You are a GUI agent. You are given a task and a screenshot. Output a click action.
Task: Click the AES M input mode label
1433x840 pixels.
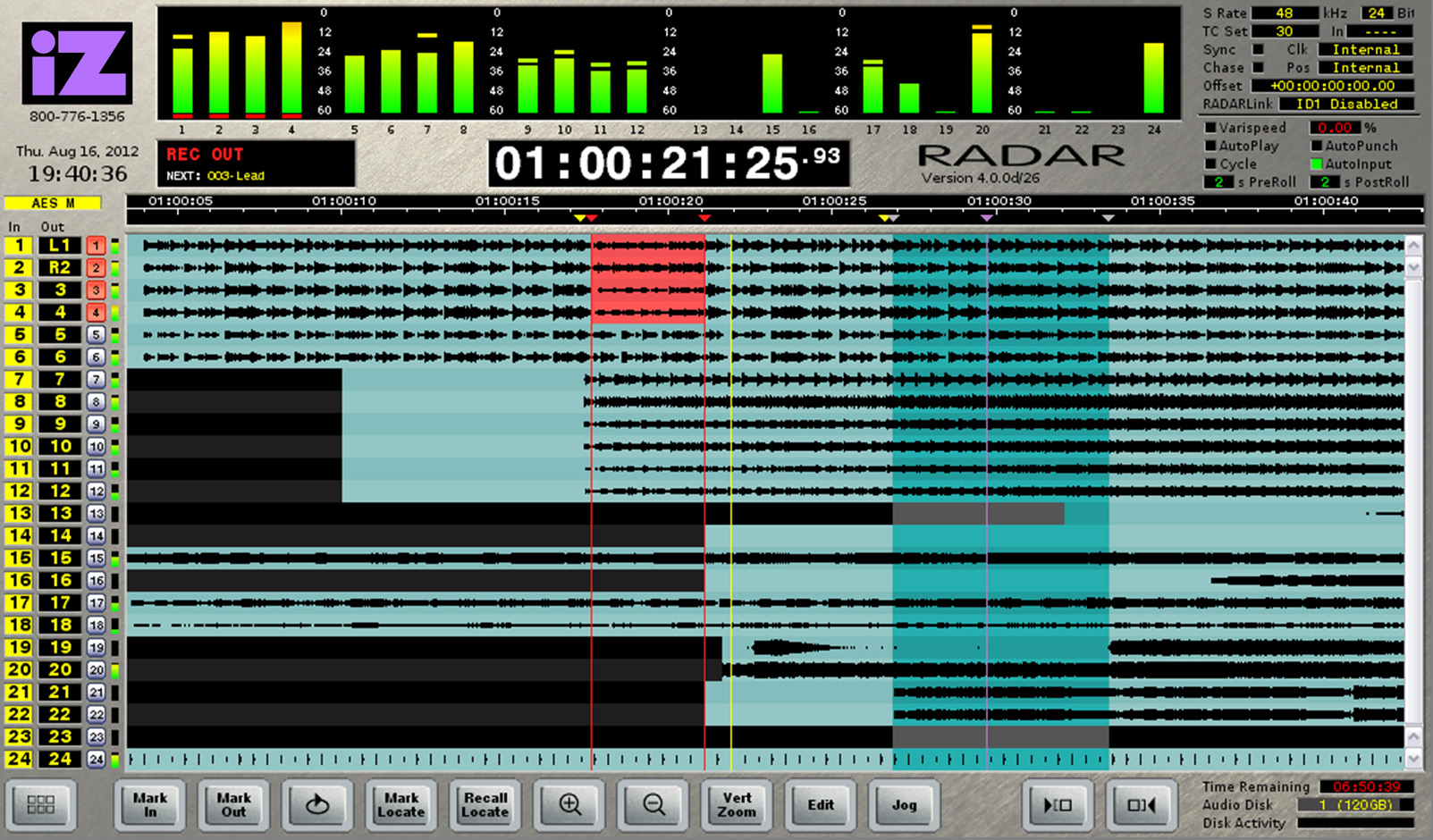click(x=53, y=203)
